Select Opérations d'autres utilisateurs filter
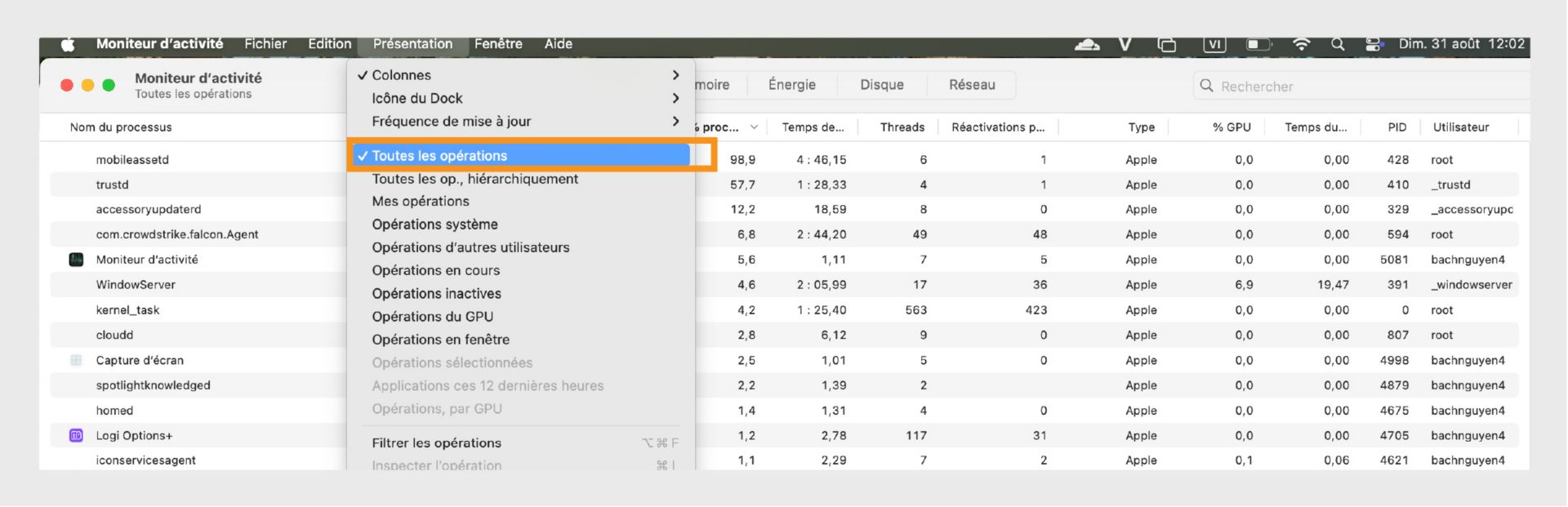1568x507 pixels. coord(520,247)
